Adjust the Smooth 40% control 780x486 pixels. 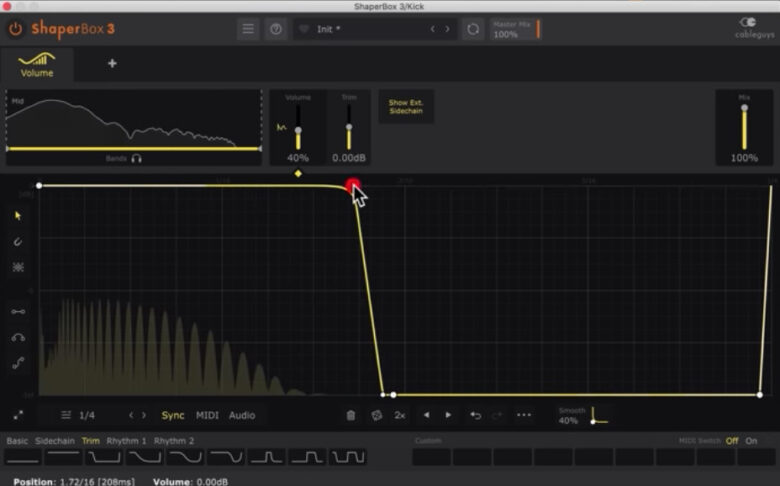(x=583, y=416)
